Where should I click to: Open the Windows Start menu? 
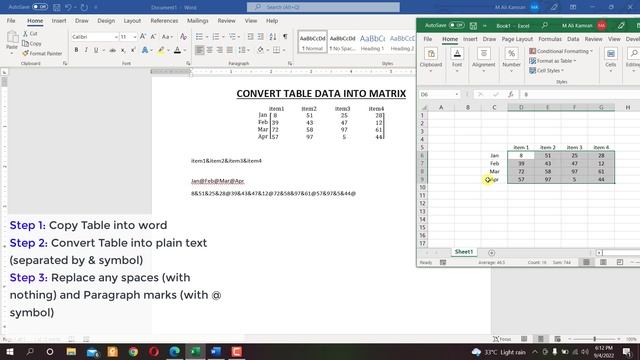point(10,351)
